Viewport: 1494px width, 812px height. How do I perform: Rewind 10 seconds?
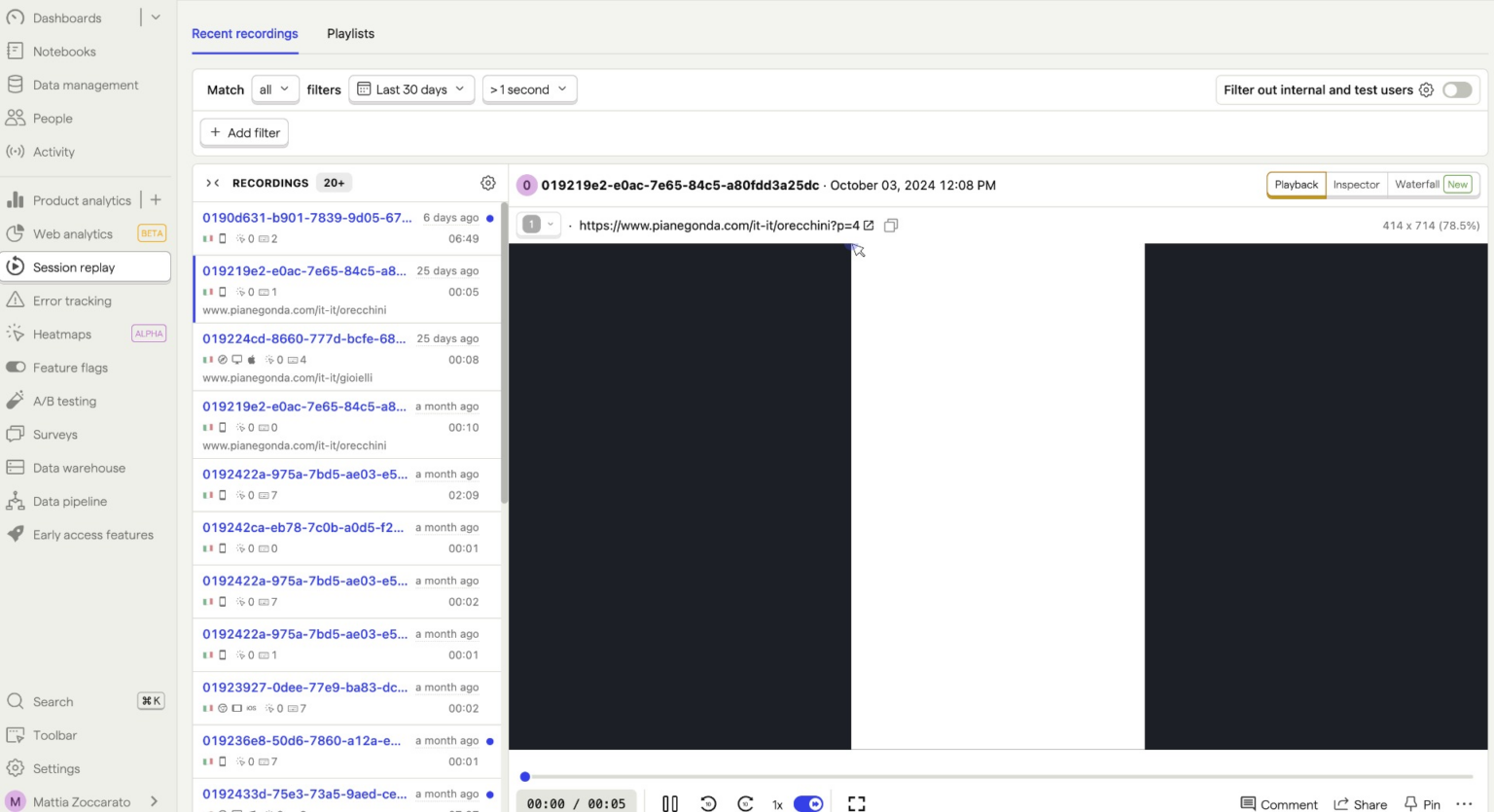pyautogui.click(x=708, y=803)
